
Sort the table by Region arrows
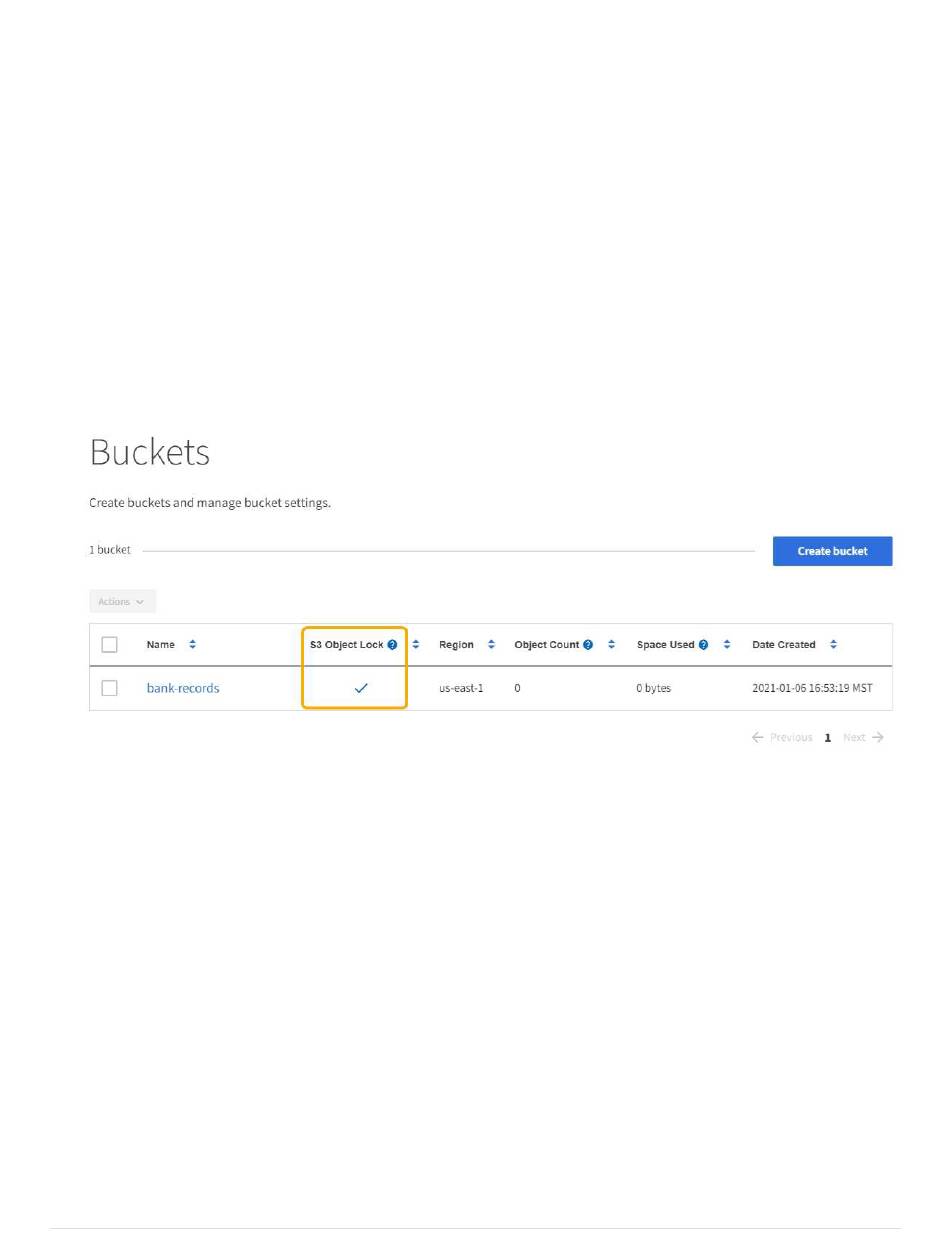pyautogui.click(x=491, y=645)
